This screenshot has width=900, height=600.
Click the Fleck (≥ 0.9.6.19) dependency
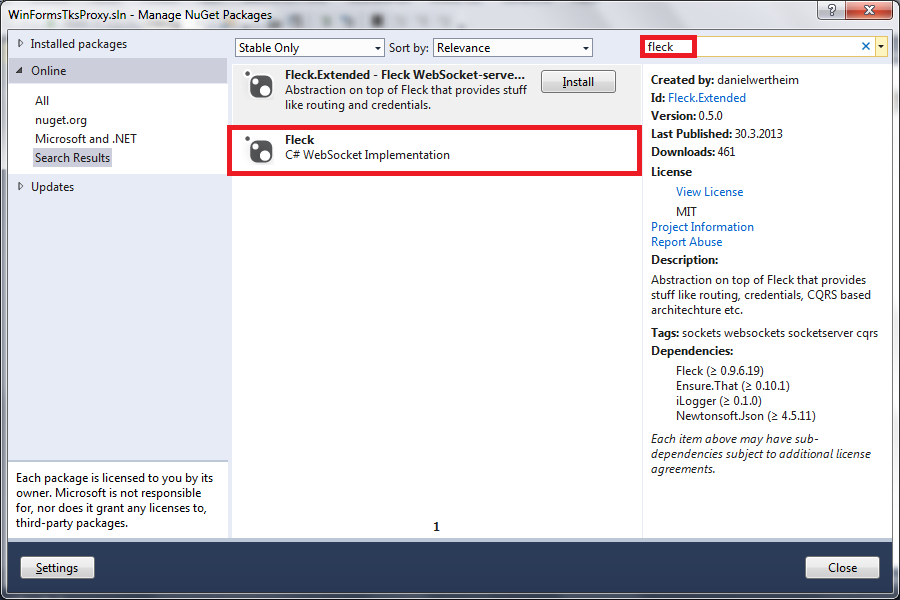[720, 371]
